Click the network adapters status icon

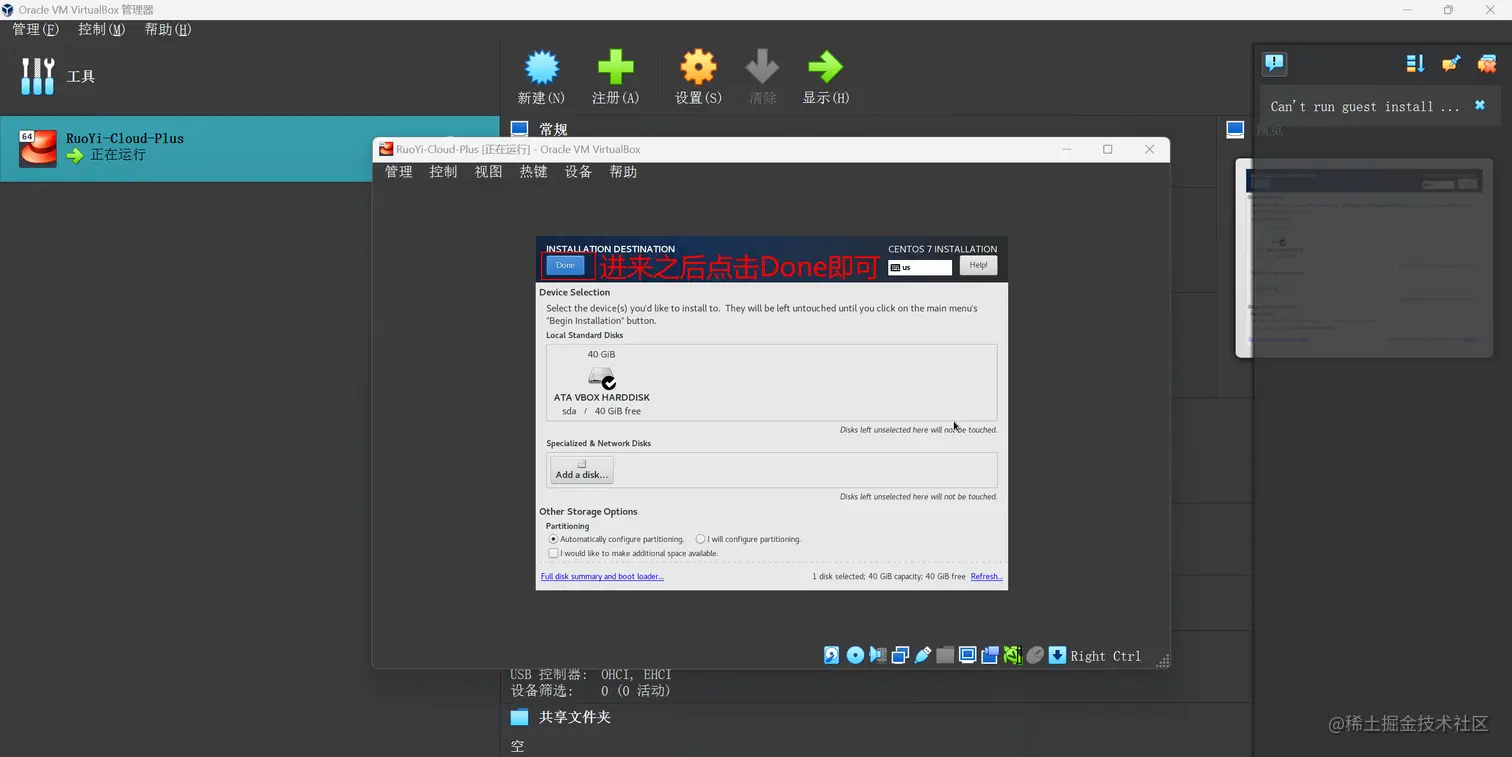click(900, 655)
